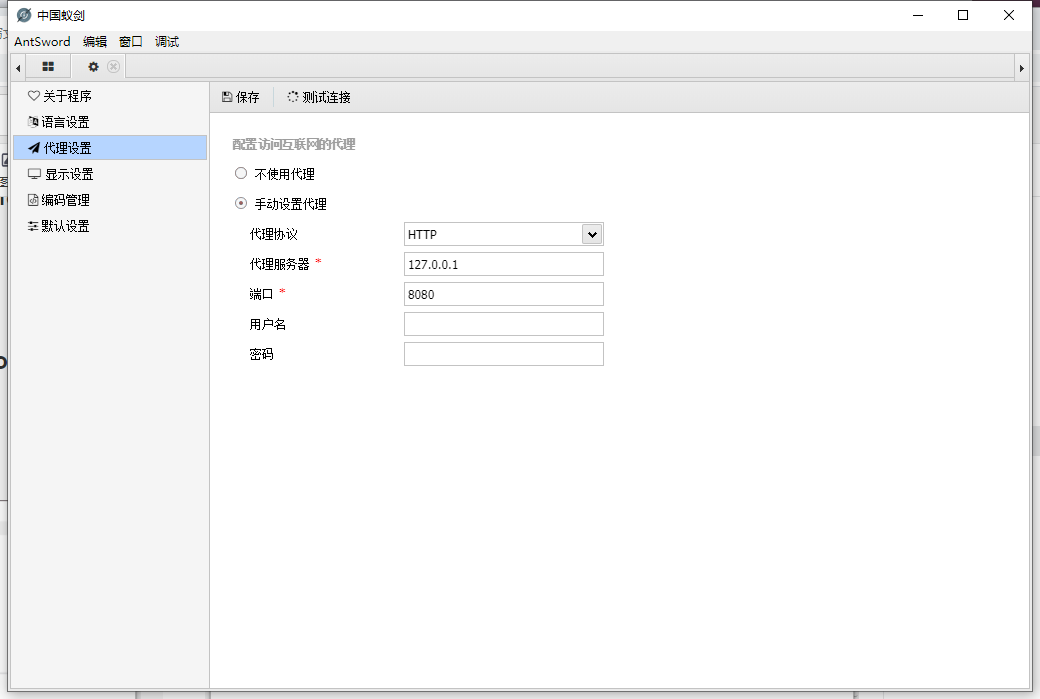Viewport: 1040px width, 699px height.
Task: Click the empty 用户名 input field
Action: 503,324
